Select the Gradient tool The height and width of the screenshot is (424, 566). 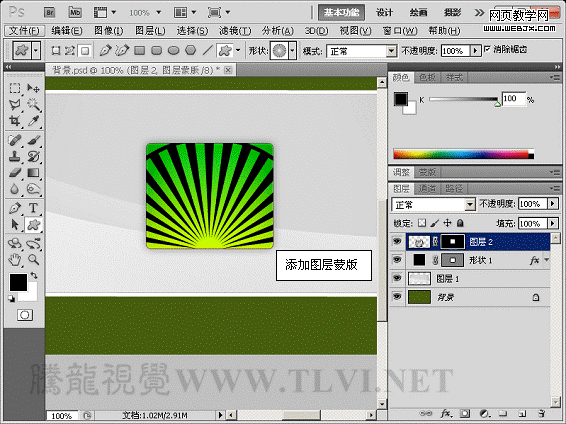coord(34,172)
